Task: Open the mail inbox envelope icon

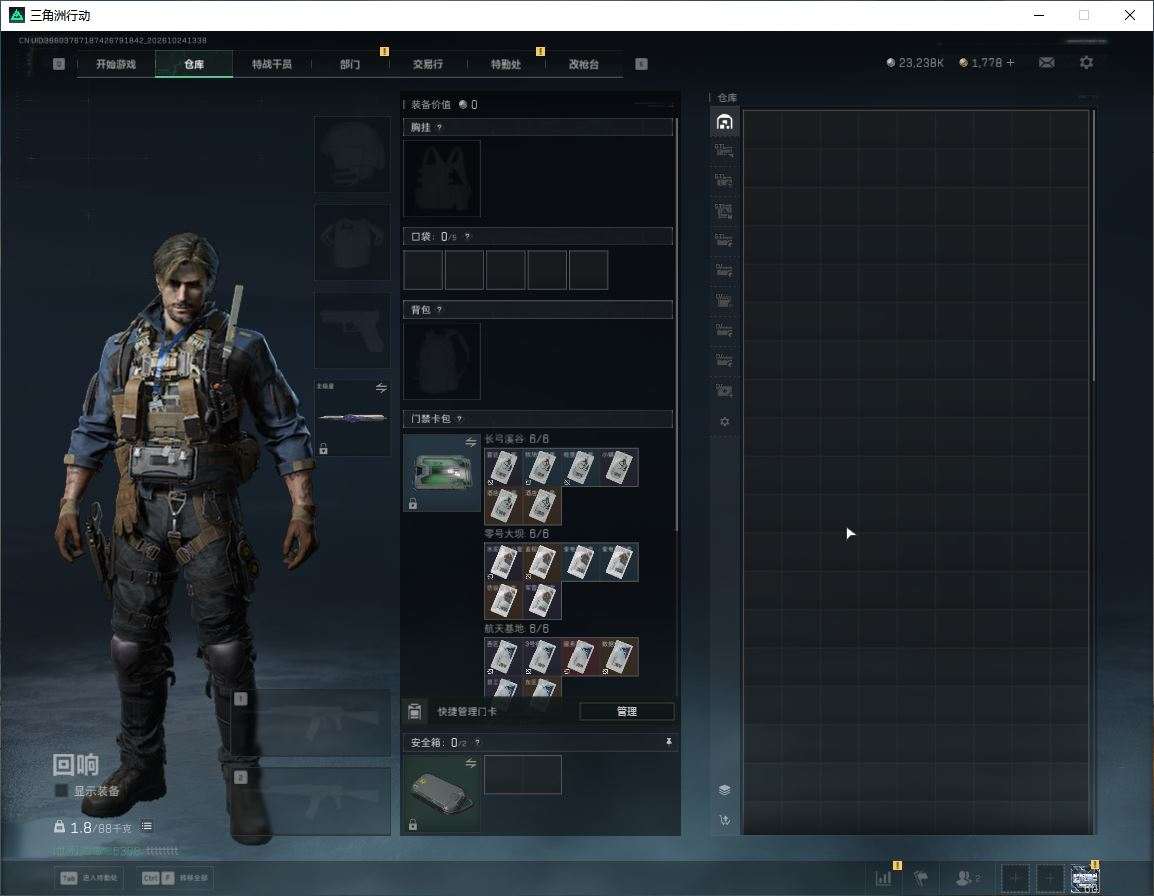Action: click(1047, 63)
